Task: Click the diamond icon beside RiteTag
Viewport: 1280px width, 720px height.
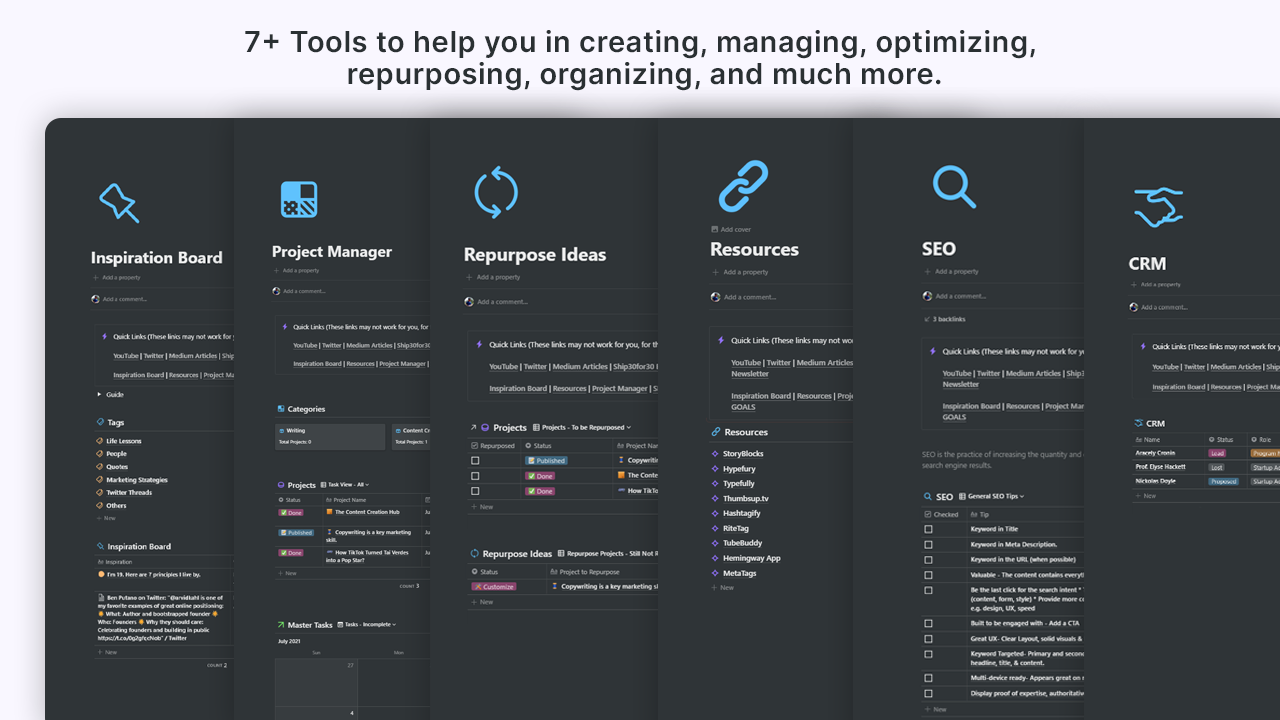Action: (715, 528)
